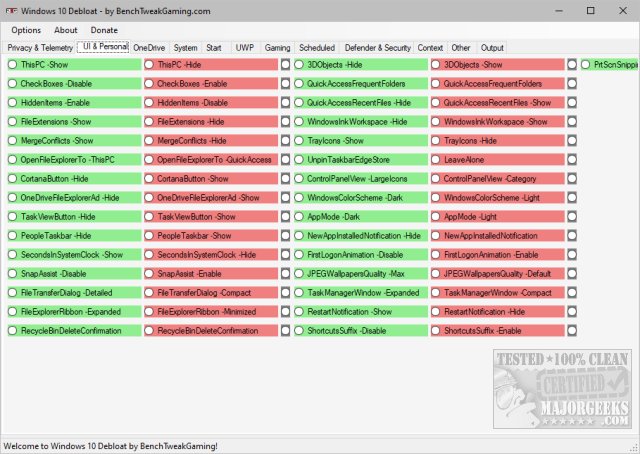Select OpenFileExplorerTo -ThisPC option
This screenshot has height=454, width=640.
pyautogui.click(x=74, y=160)
